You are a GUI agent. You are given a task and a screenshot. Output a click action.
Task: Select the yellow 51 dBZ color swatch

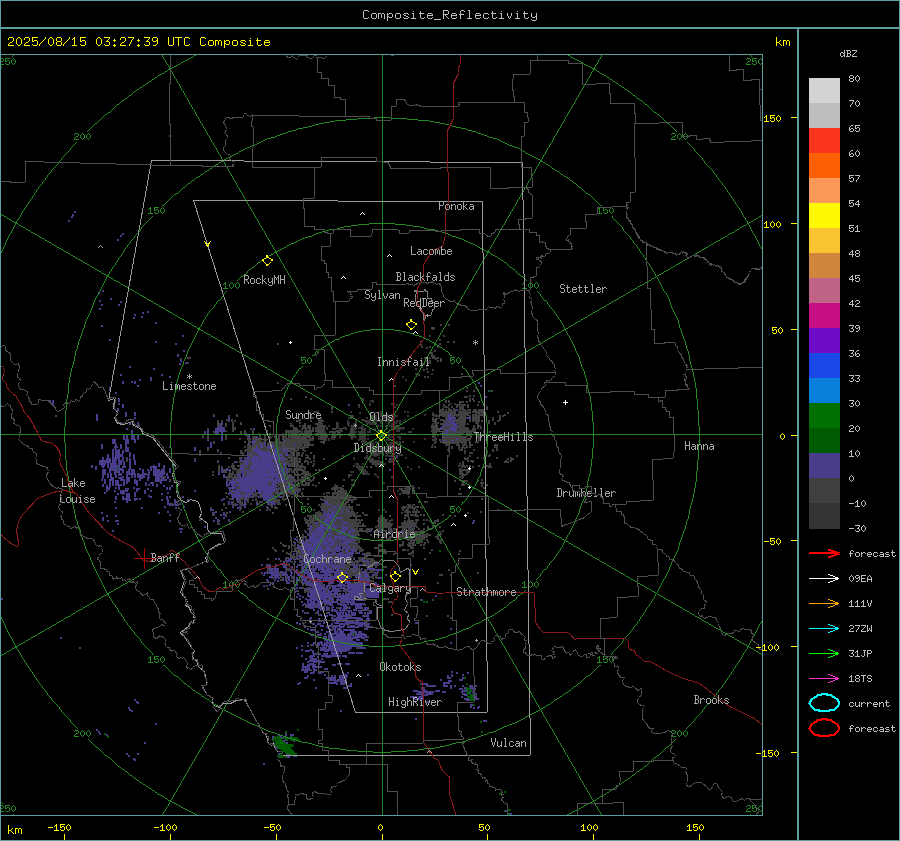pyautogui.click(x=824, y=215)
